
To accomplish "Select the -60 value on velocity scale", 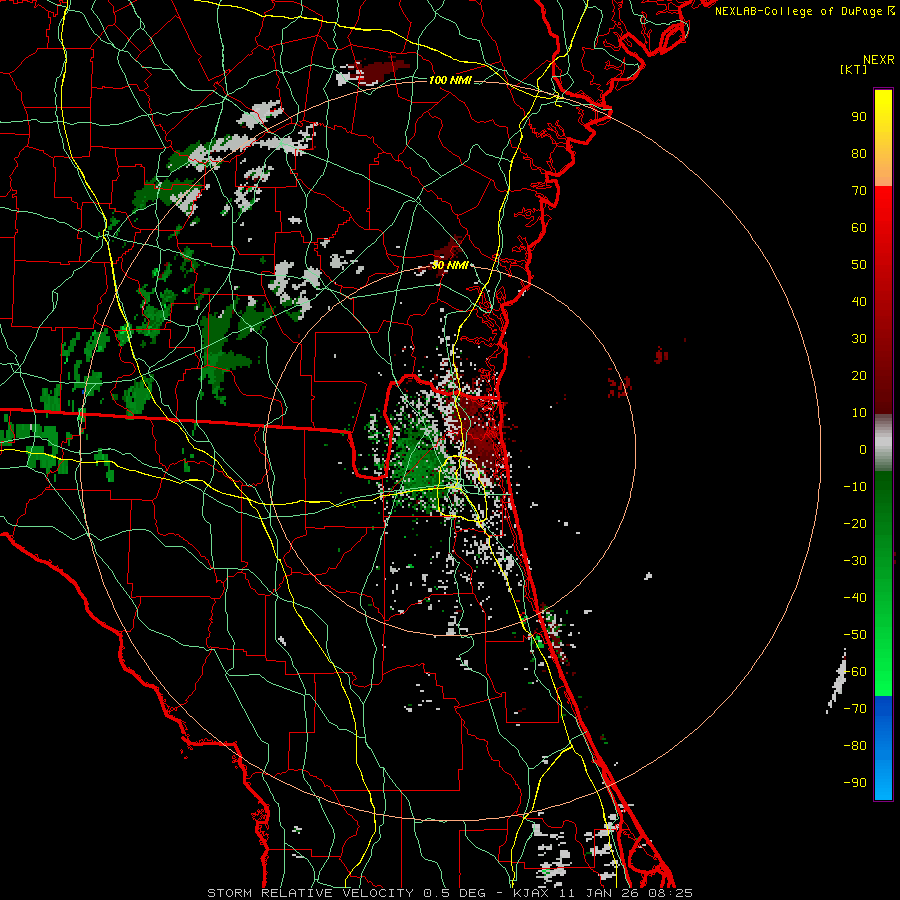I will pyautogui.click(x=855, y=672).
